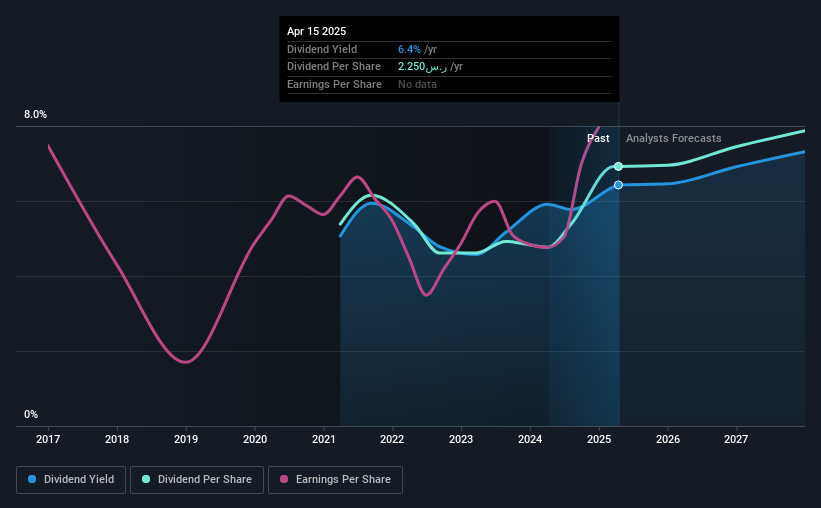
Task: Click the Analysts Forecasts label
Action: (673, 138)
